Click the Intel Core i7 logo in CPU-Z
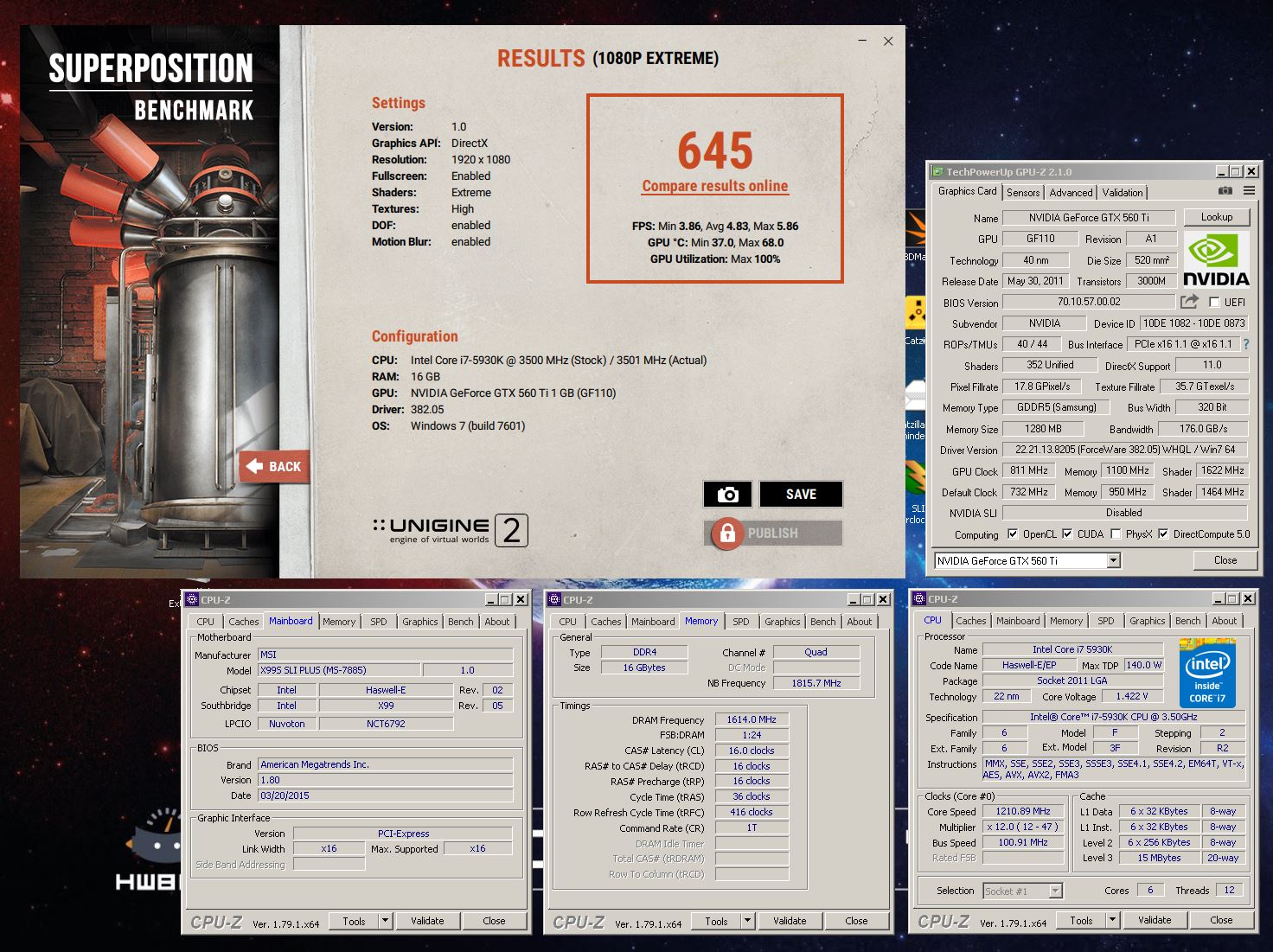1273x952 pixels. tap(1207, 674)
